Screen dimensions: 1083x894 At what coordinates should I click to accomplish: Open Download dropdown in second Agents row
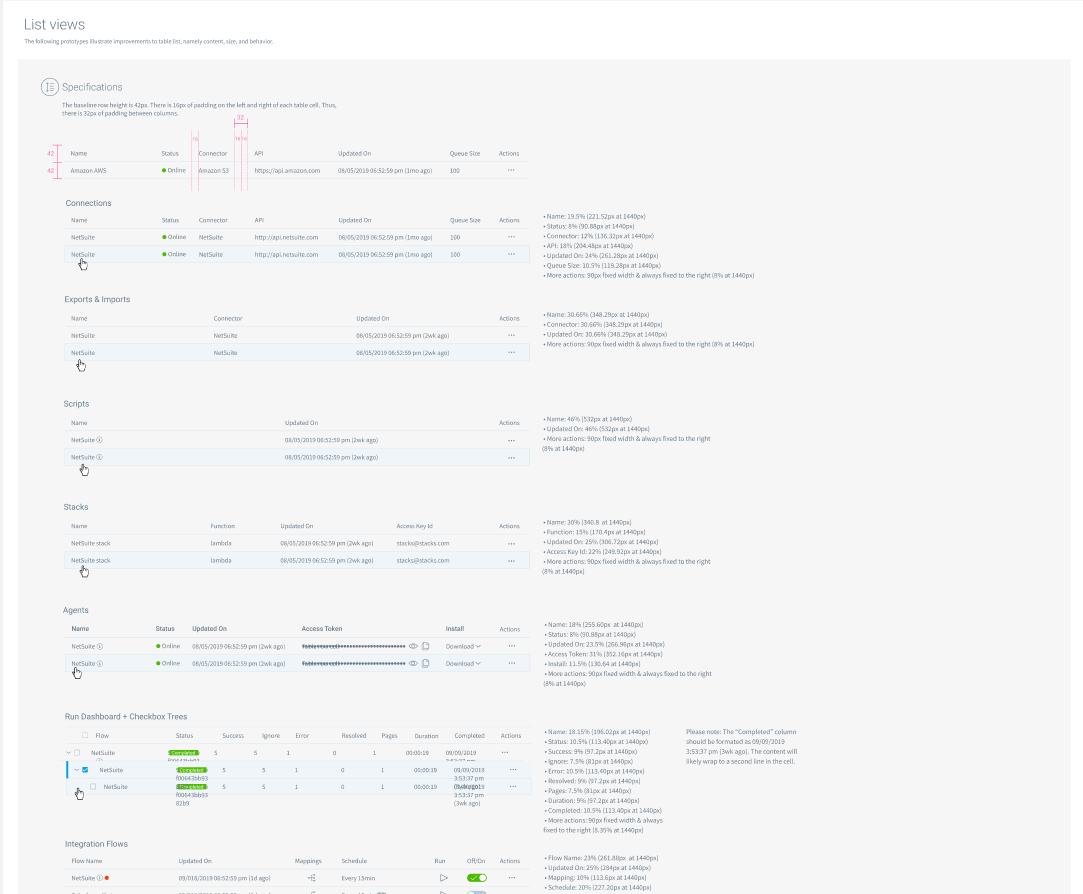pyautogui.click(x=463, y=663)
